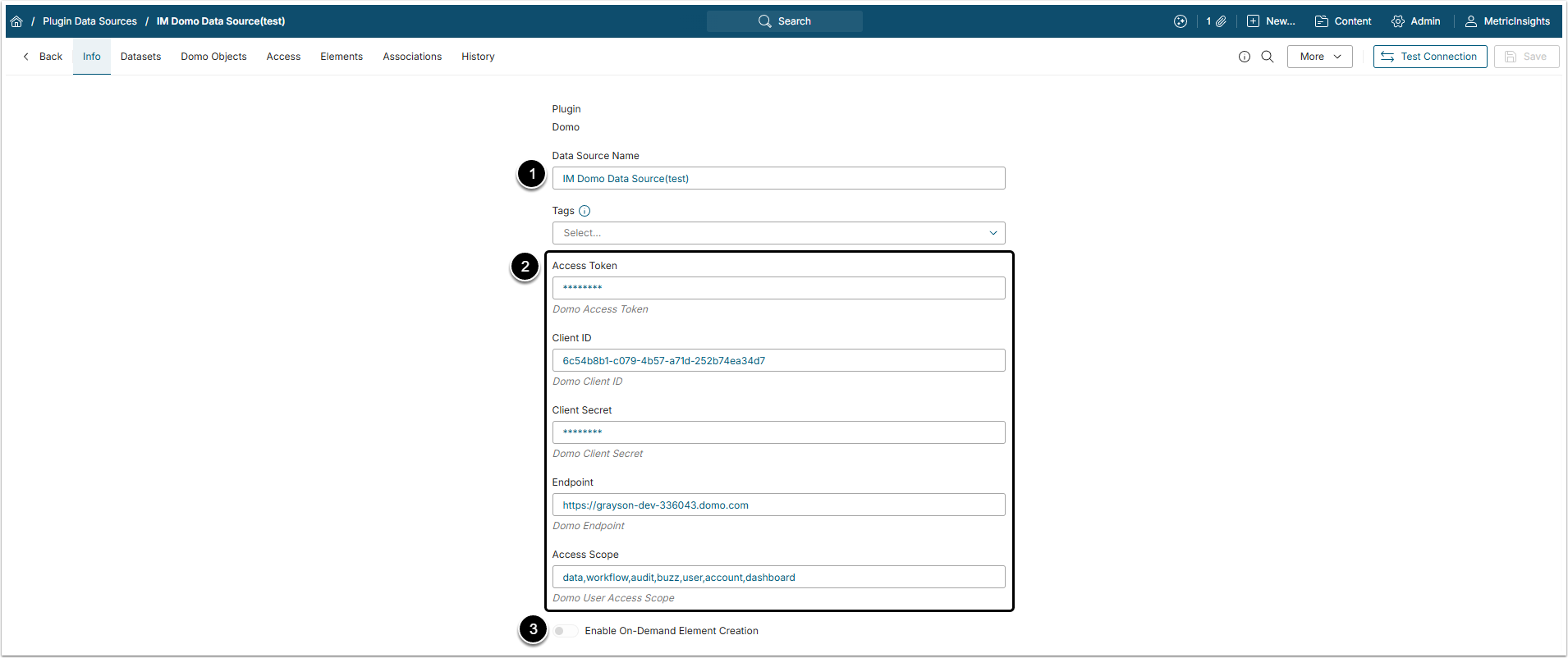
Task: Click the Tags info tooltip icon
Action: [585, 211]
